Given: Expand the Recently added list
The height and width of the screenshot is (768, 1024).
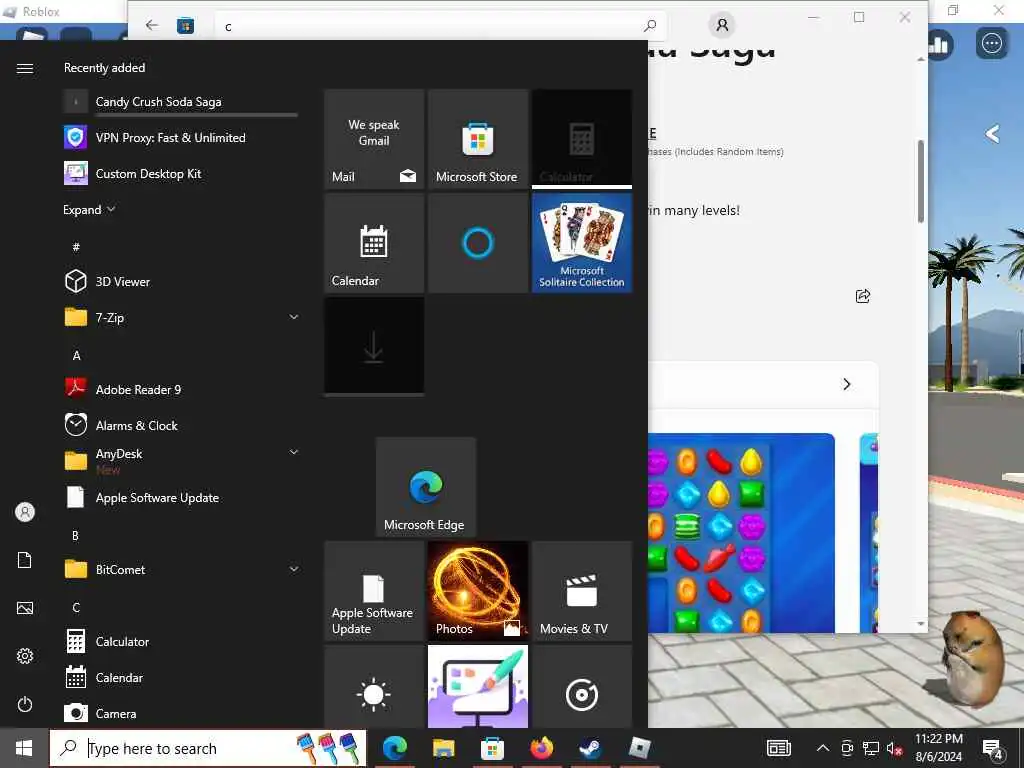Looking at the screenshot, I should coord(89,210).
